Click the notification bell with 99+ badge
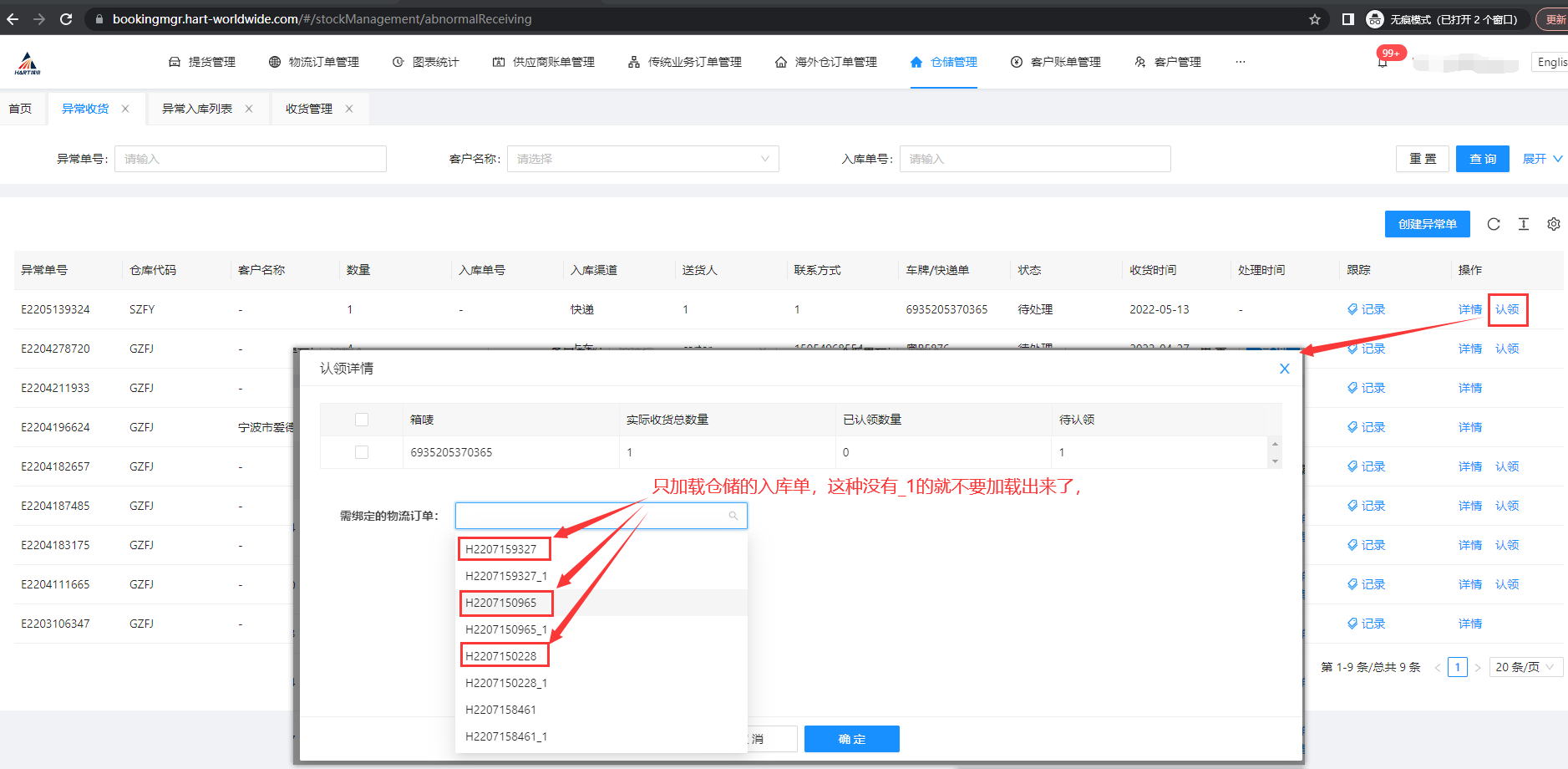 click(x=1383, y=63)
